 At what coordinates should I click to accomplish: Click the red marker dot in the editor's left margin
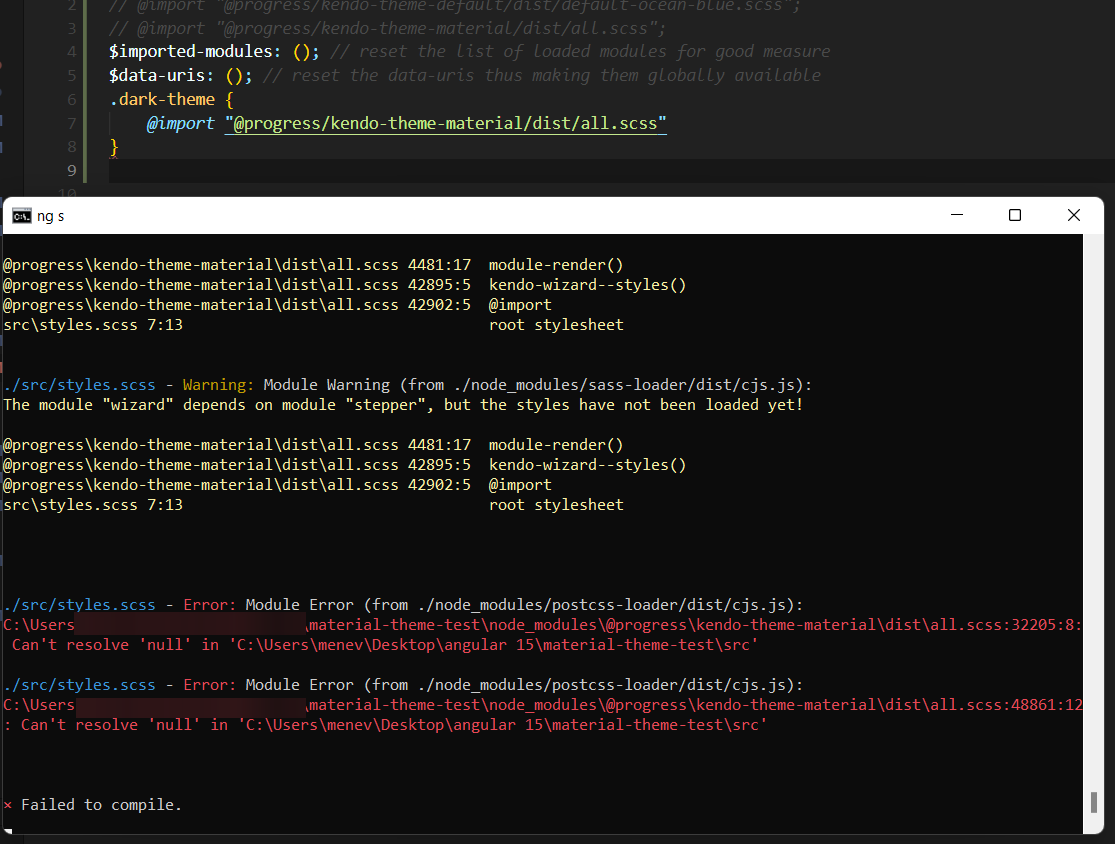pos(2,64)
